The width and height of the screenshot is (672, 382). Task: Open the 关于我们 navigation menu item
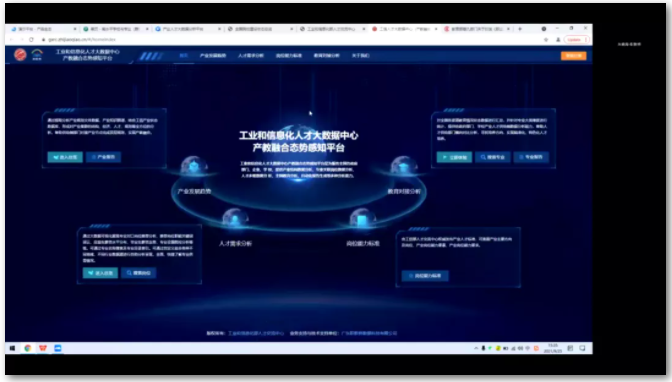click(x=360, y=55)
